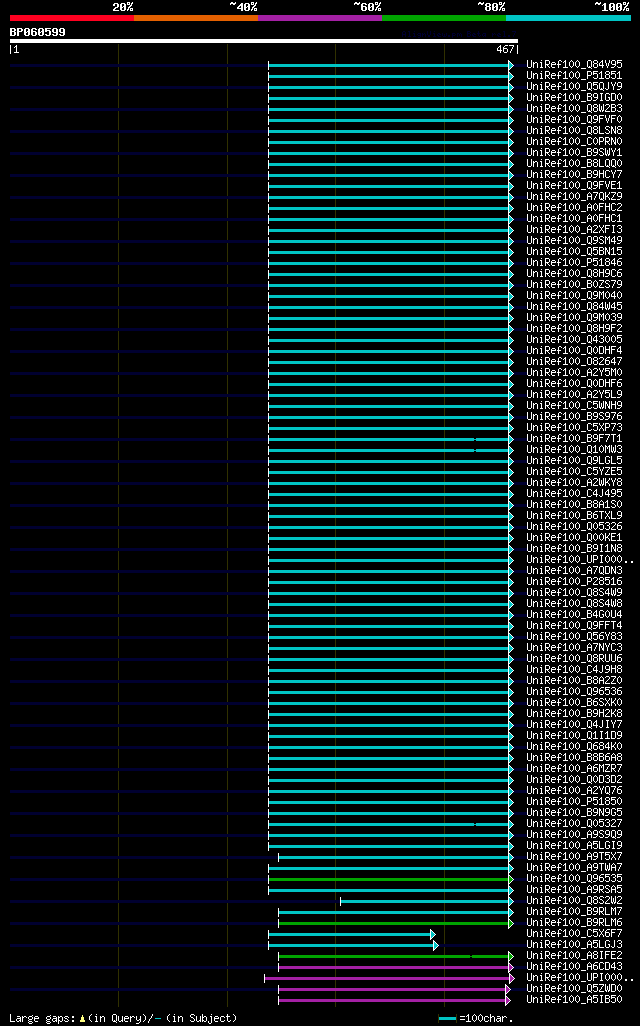Screen dimensions: 640x1026
Task: Select subject label UniRef100_O82647
Action: click(x=575, y=361)
